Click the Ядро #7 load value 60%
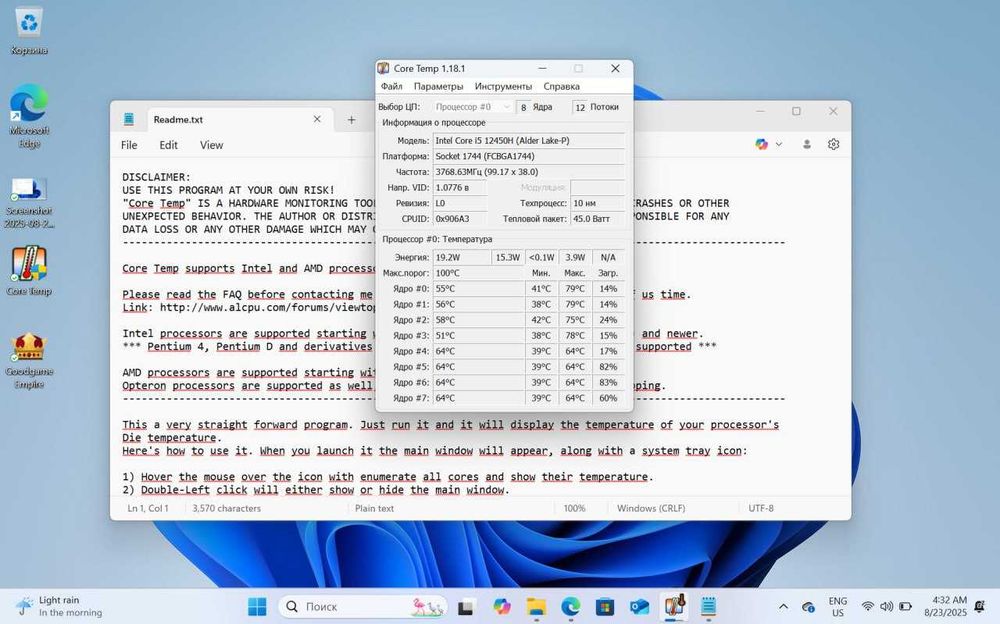The image size is (1000, 624). pos(608,398)
